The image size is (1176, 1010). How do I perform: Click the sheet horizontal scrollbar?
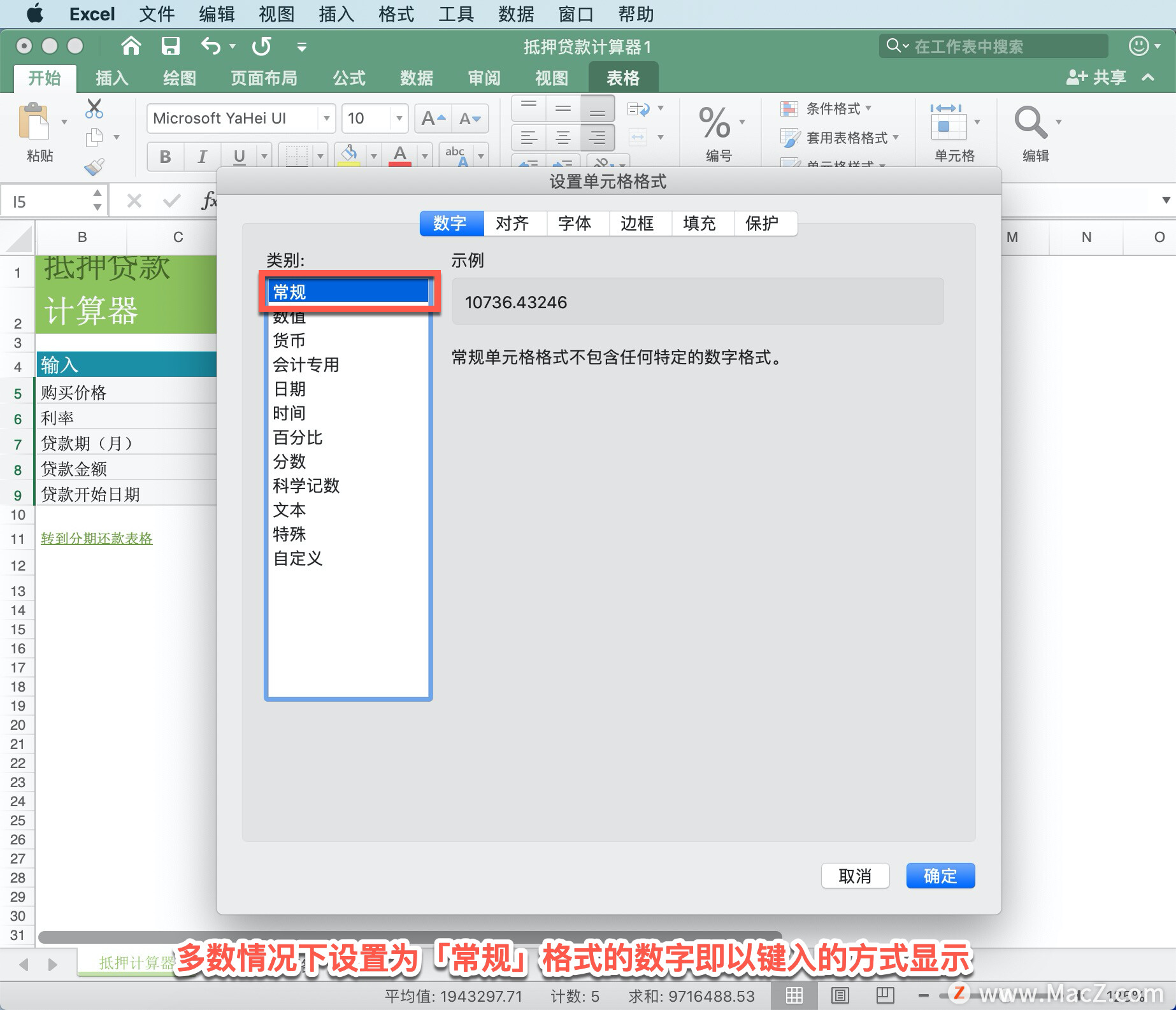pos(411,937)
